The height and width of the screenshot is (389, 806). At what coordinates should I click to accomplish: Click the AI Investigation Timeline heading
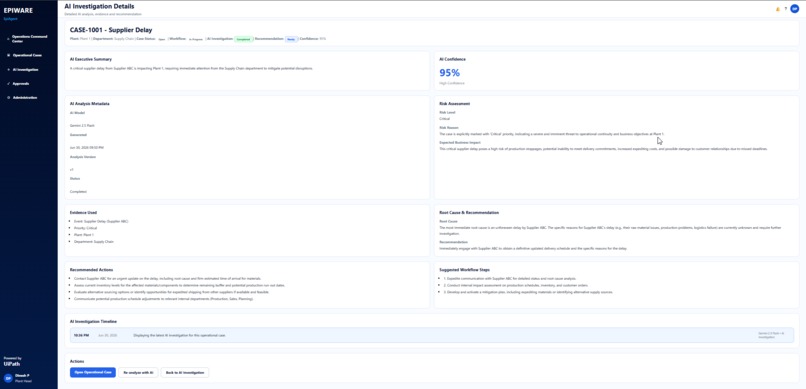[94, 321]
